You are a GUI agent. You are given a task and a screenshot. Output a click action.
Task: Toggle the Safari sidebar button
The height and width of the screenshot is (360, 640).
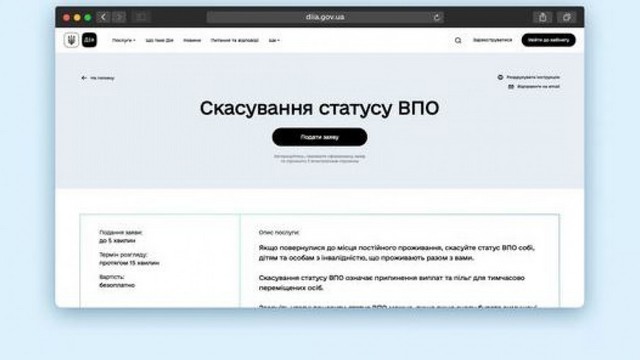click(x=141, y=17)
